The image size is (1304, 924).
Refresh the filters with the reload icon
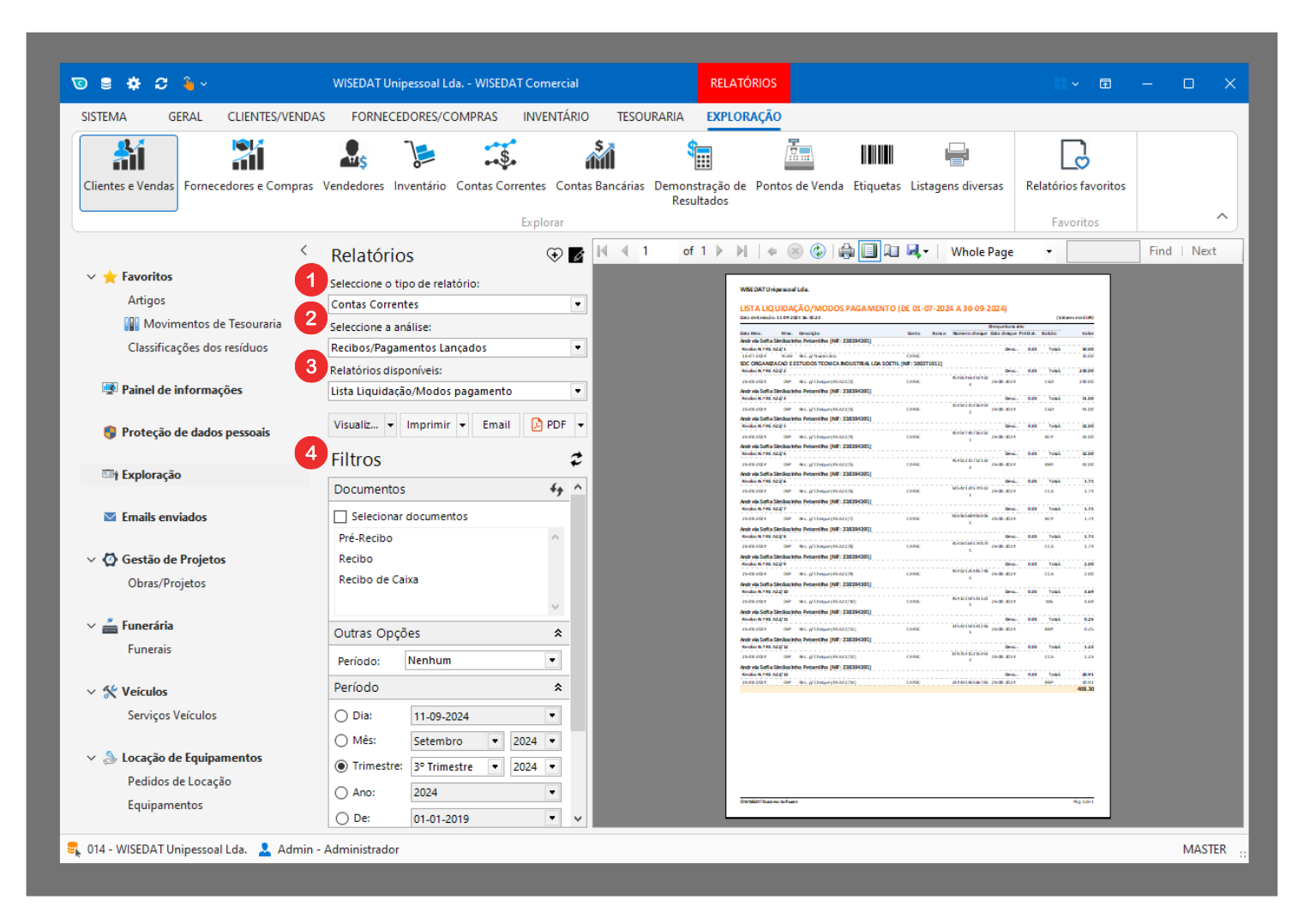coord(576,459)
